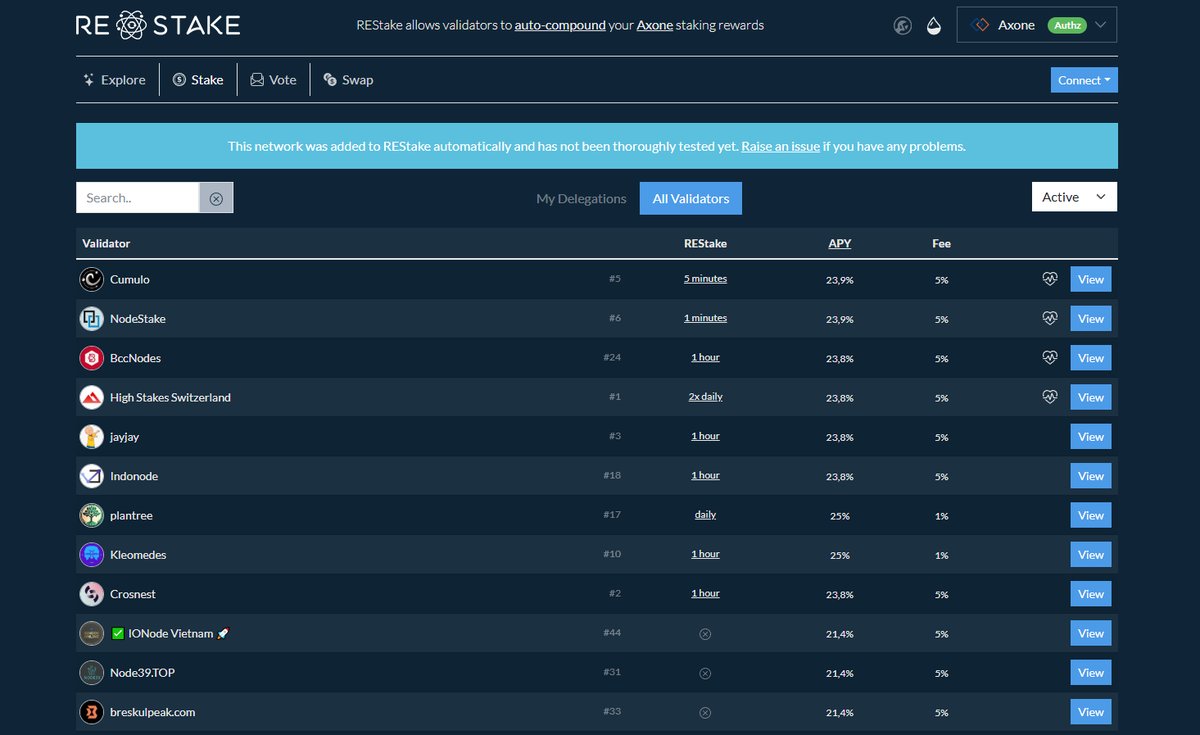Click the Crosnest validator avatar
This screenshot has height=735, width=1200.
click(91, 594)
